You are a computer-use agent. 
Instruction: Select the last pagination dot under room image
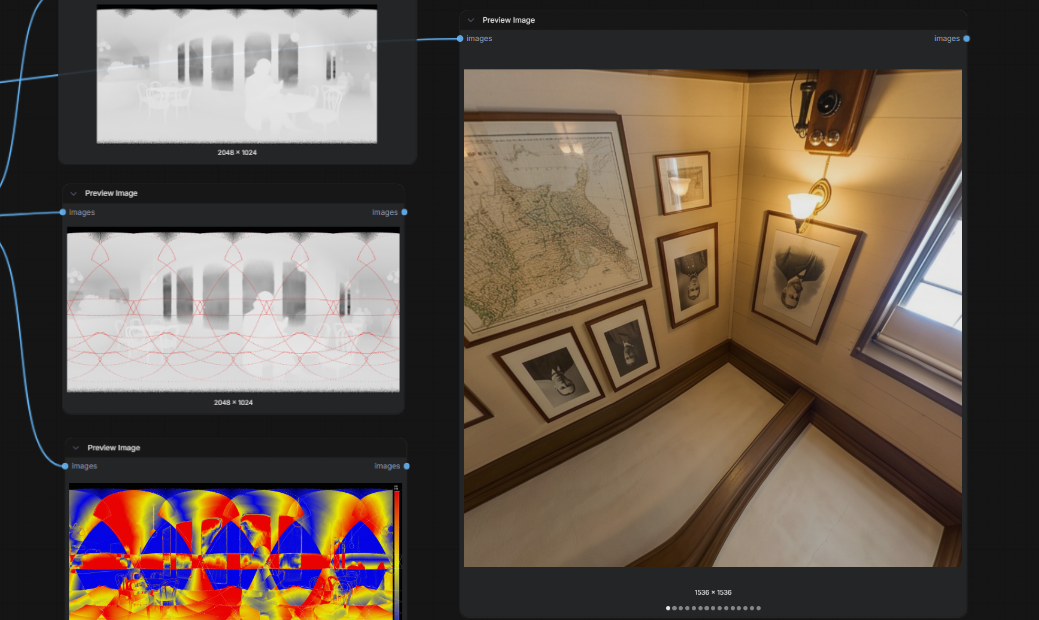coord(759,608)
